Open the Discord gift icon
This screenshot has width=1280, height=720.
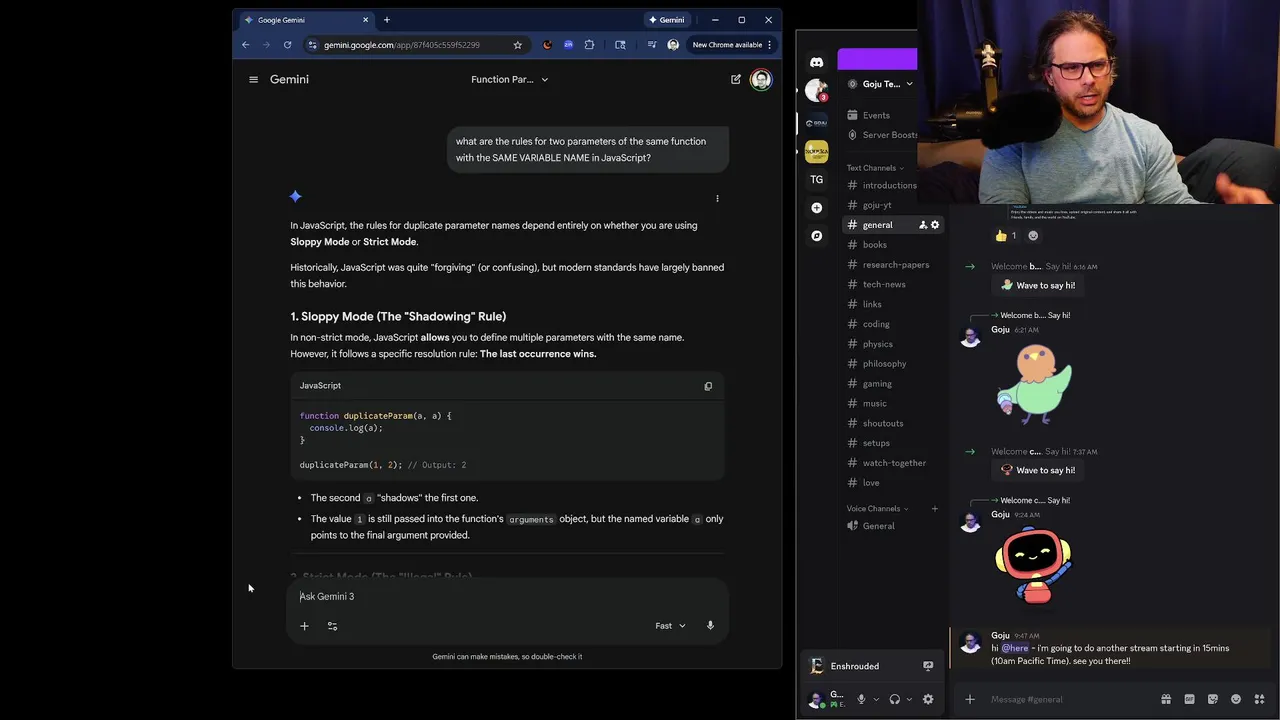[1166, 699]
